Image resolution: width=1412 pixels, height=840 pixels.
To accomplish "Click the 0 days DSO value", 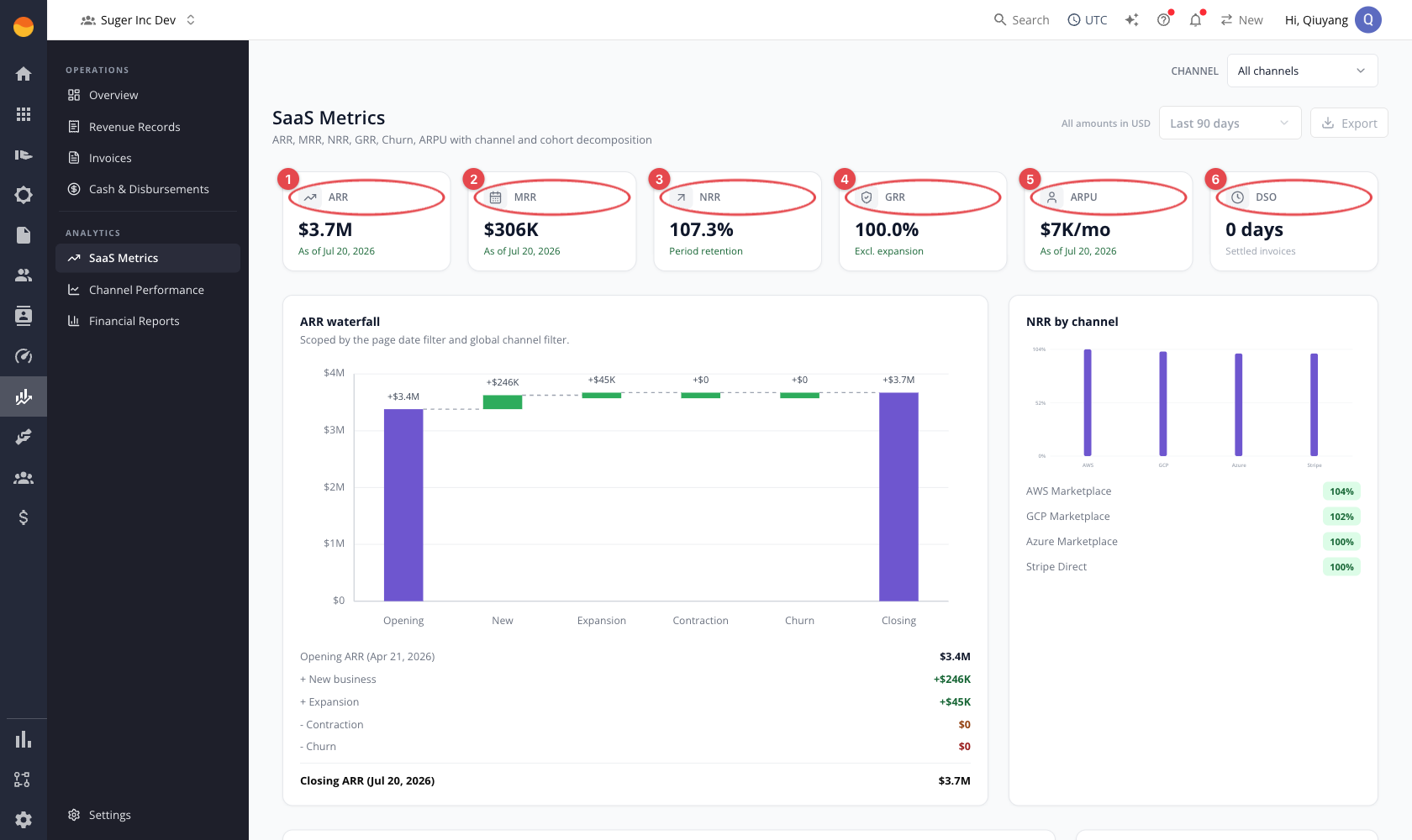I will click(1254, 229).
